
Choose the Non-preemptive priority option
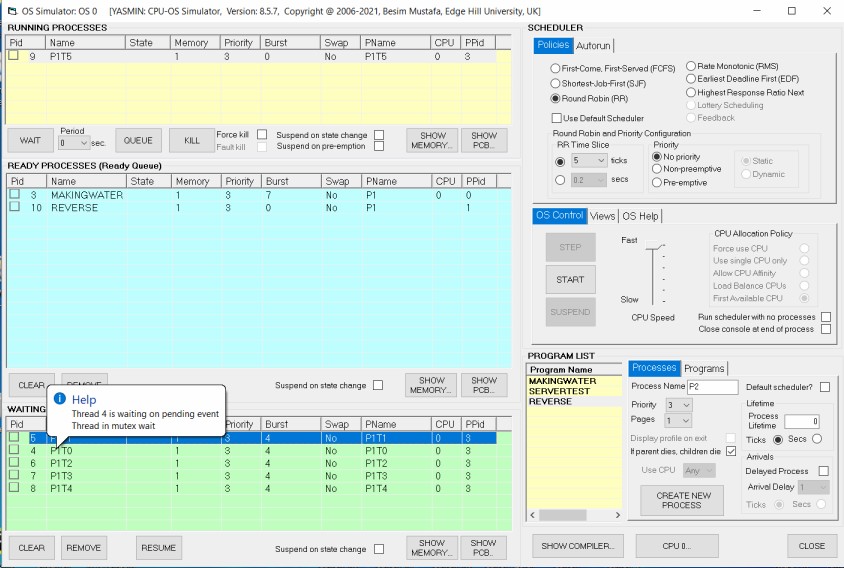pyautogui.click(x=657, y=169)
